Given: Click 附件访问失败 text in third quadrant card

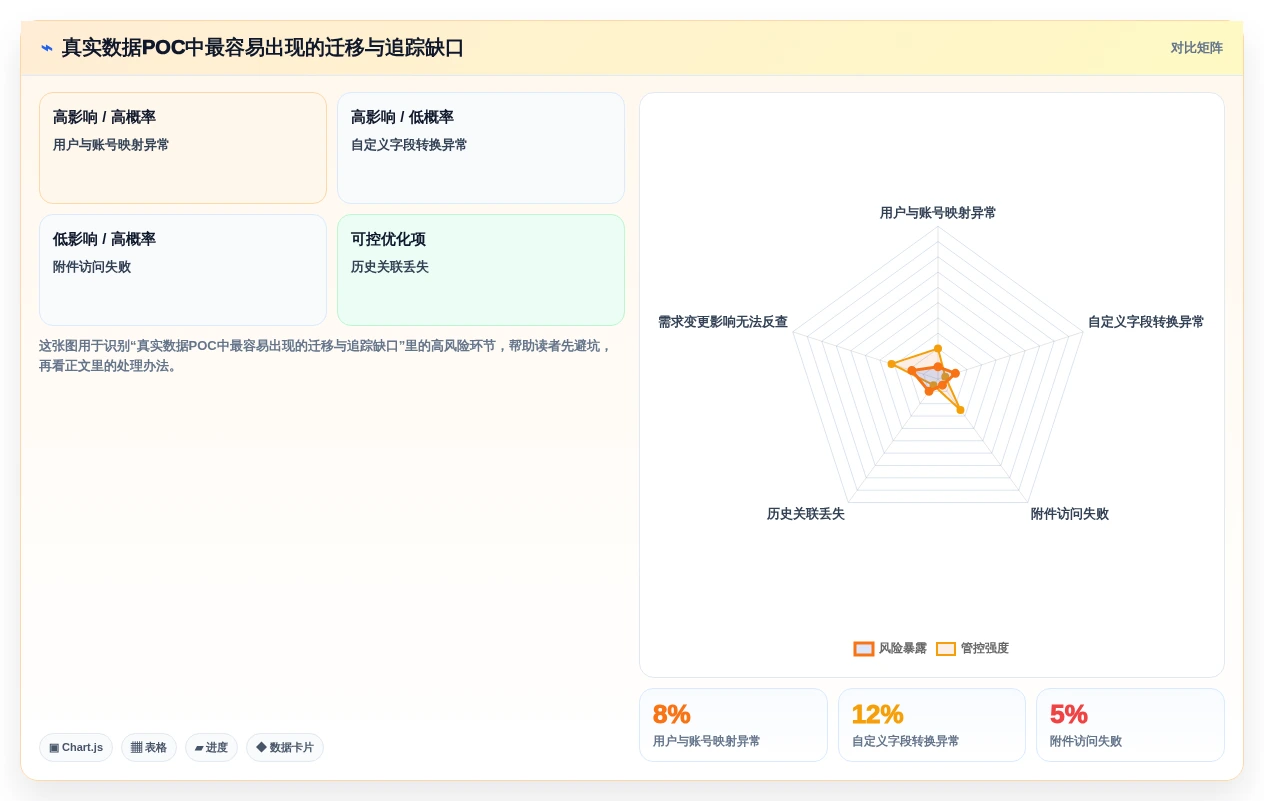Looking at the screenshot, I should point(92,267).
